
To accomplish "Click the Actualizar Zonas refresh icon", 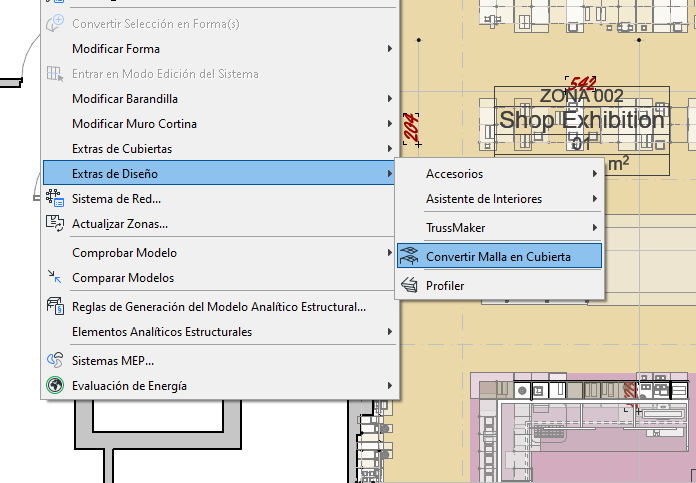I will click(55, 224).
